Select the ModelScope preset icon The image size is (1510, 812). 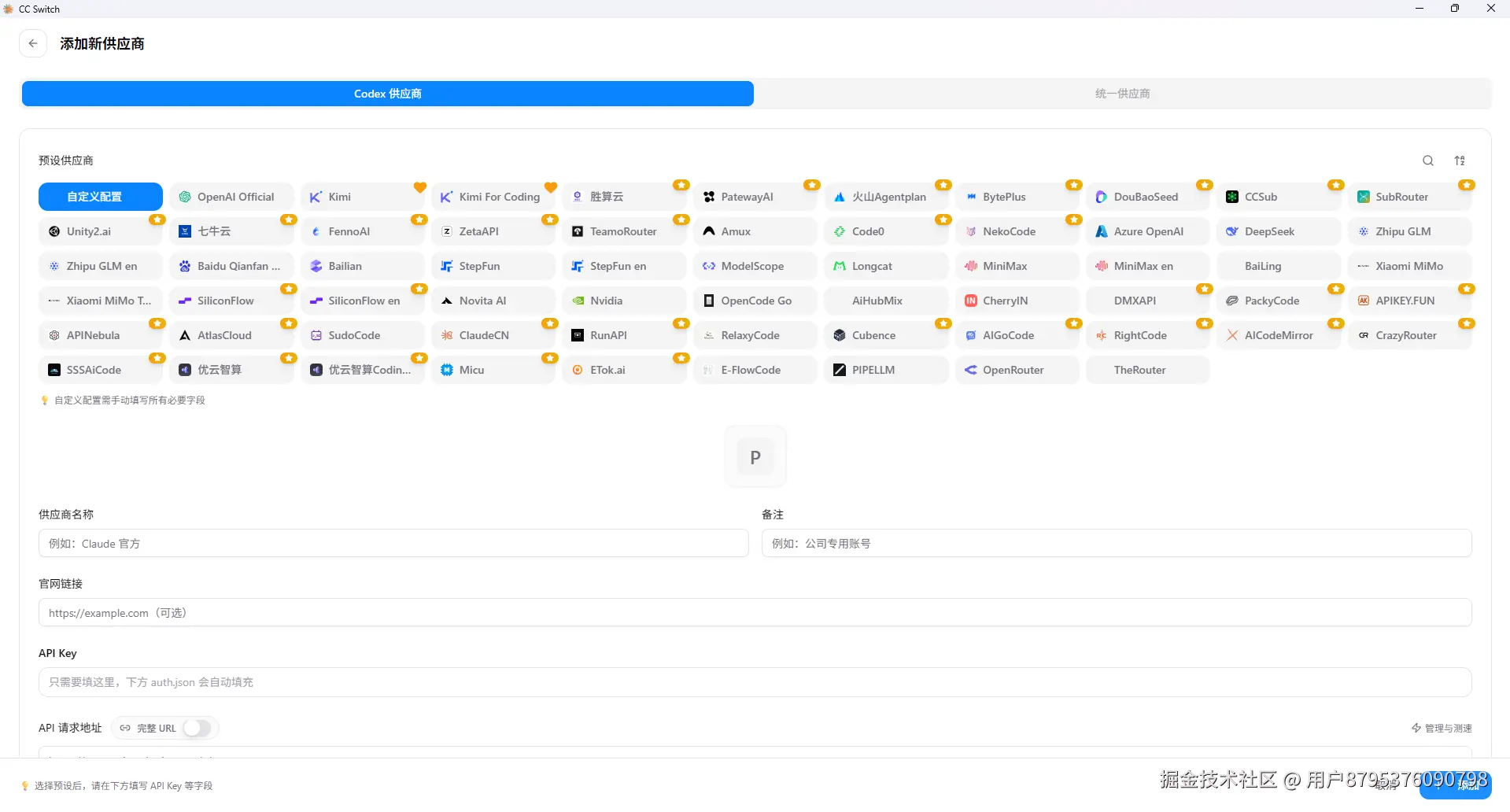click(709, 266)
